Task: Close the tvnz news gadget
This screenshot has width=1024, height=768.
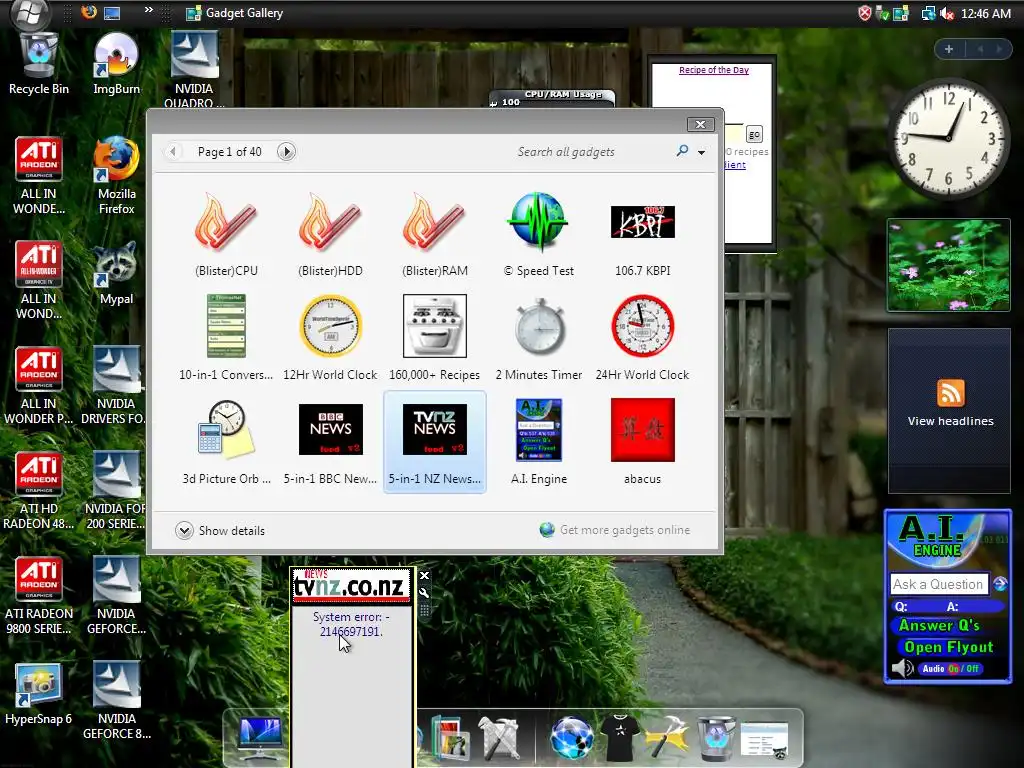Action: click(424, 575)
